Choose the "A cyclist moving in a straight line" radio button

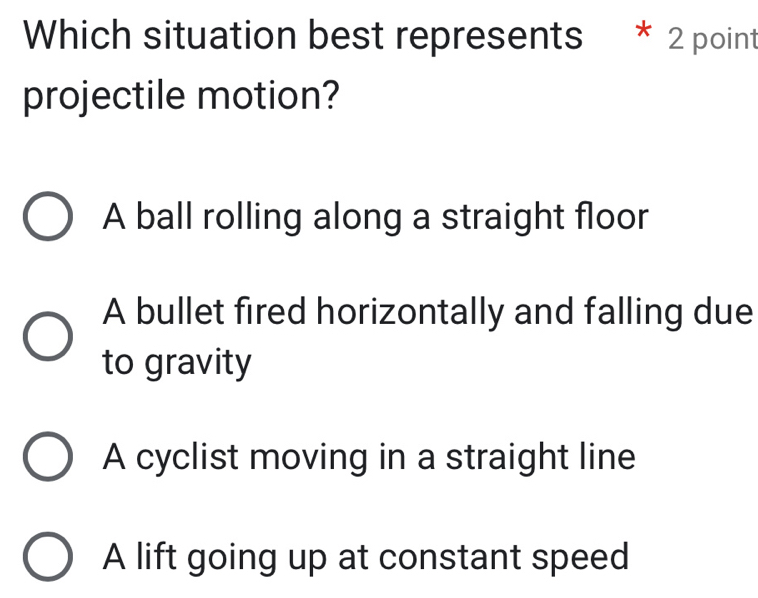tap(47, 460)
